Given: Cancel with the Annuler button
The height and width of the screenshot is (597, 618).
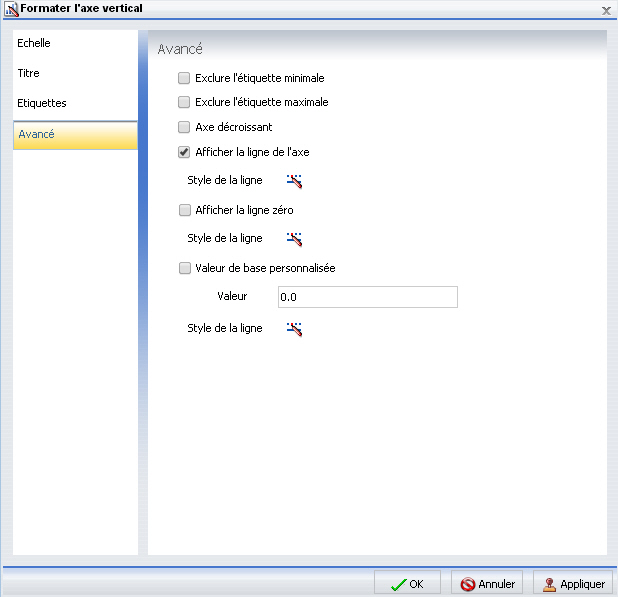Looking at the screenshot, I should pos(487,584).
